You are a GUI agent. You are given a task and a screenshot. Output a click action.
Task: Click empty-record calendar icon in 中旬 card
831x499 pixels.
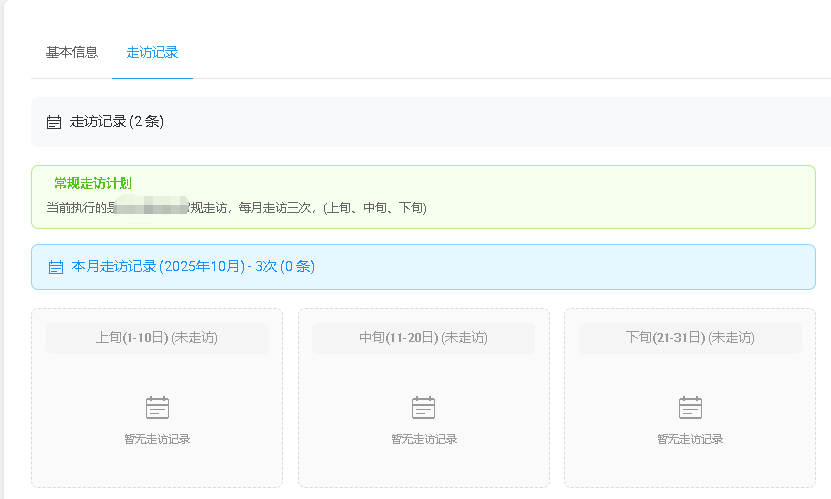(424, 407)
